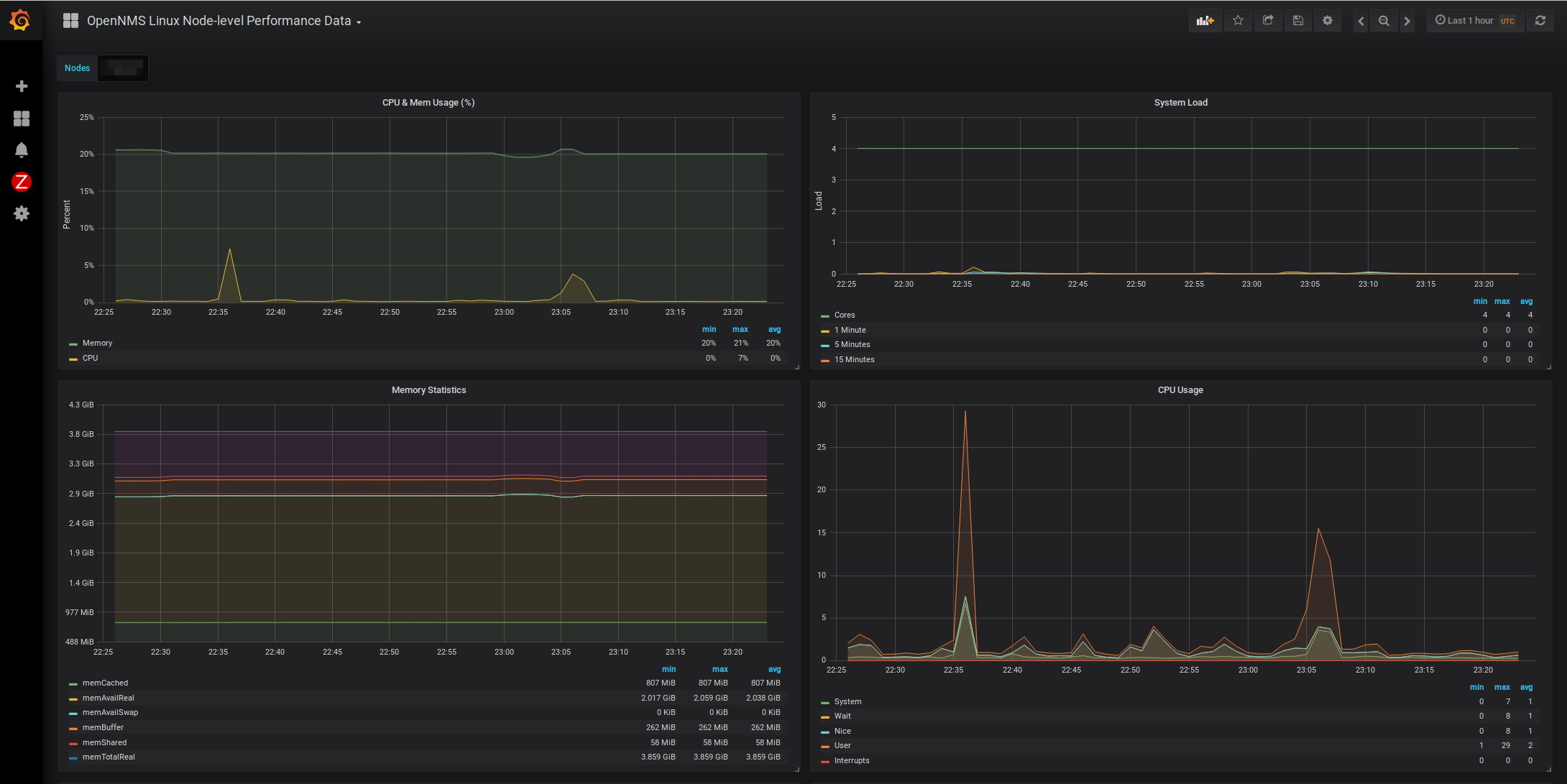Click the Add panel toolbar icon

point(1205,21)
